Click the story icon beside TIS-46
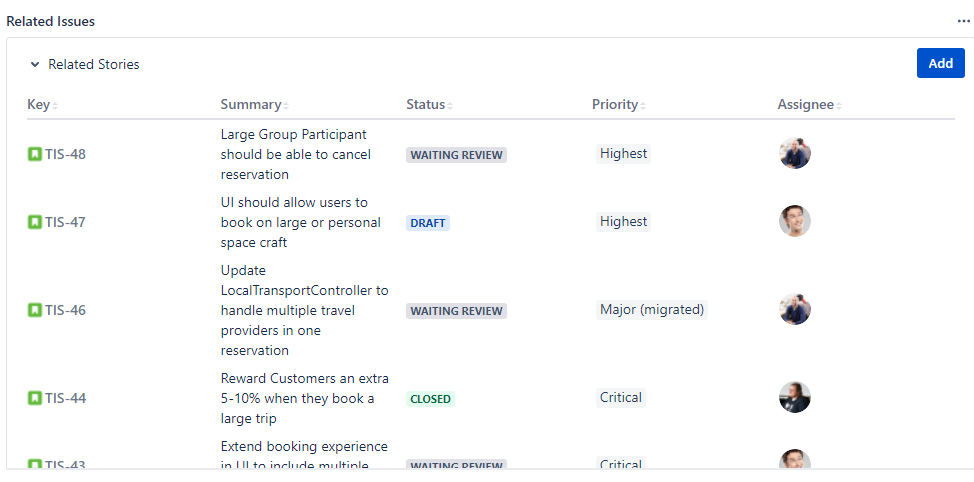 point(35,310)
